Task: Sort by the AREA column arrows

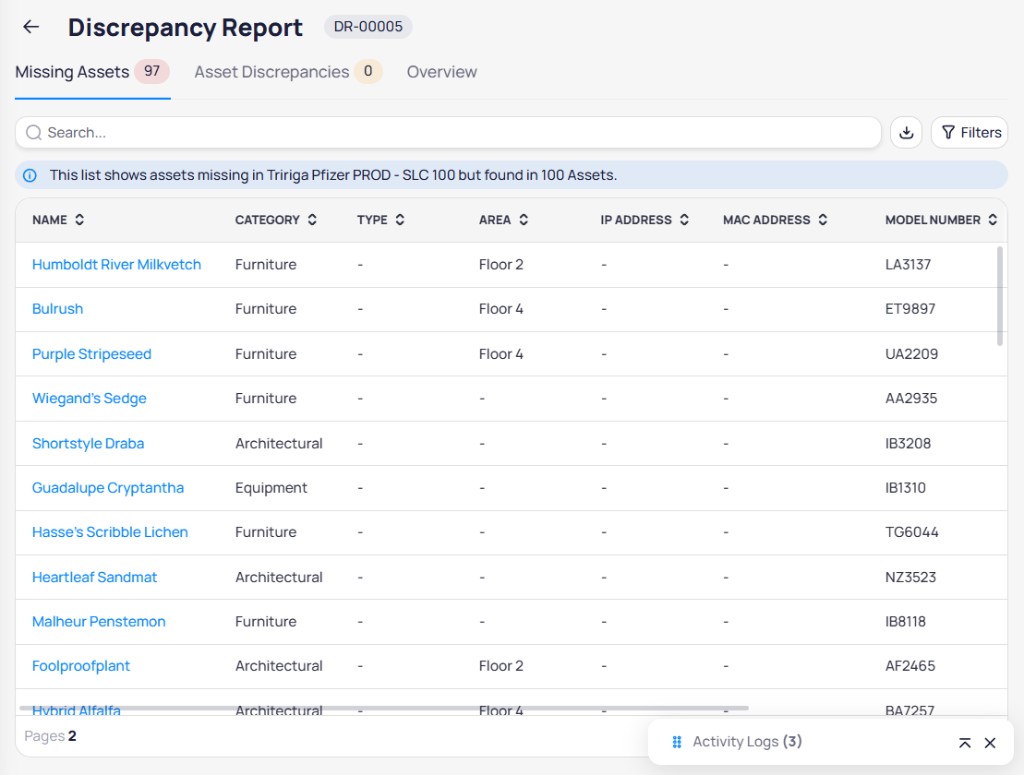Action: tap(523, 219)
